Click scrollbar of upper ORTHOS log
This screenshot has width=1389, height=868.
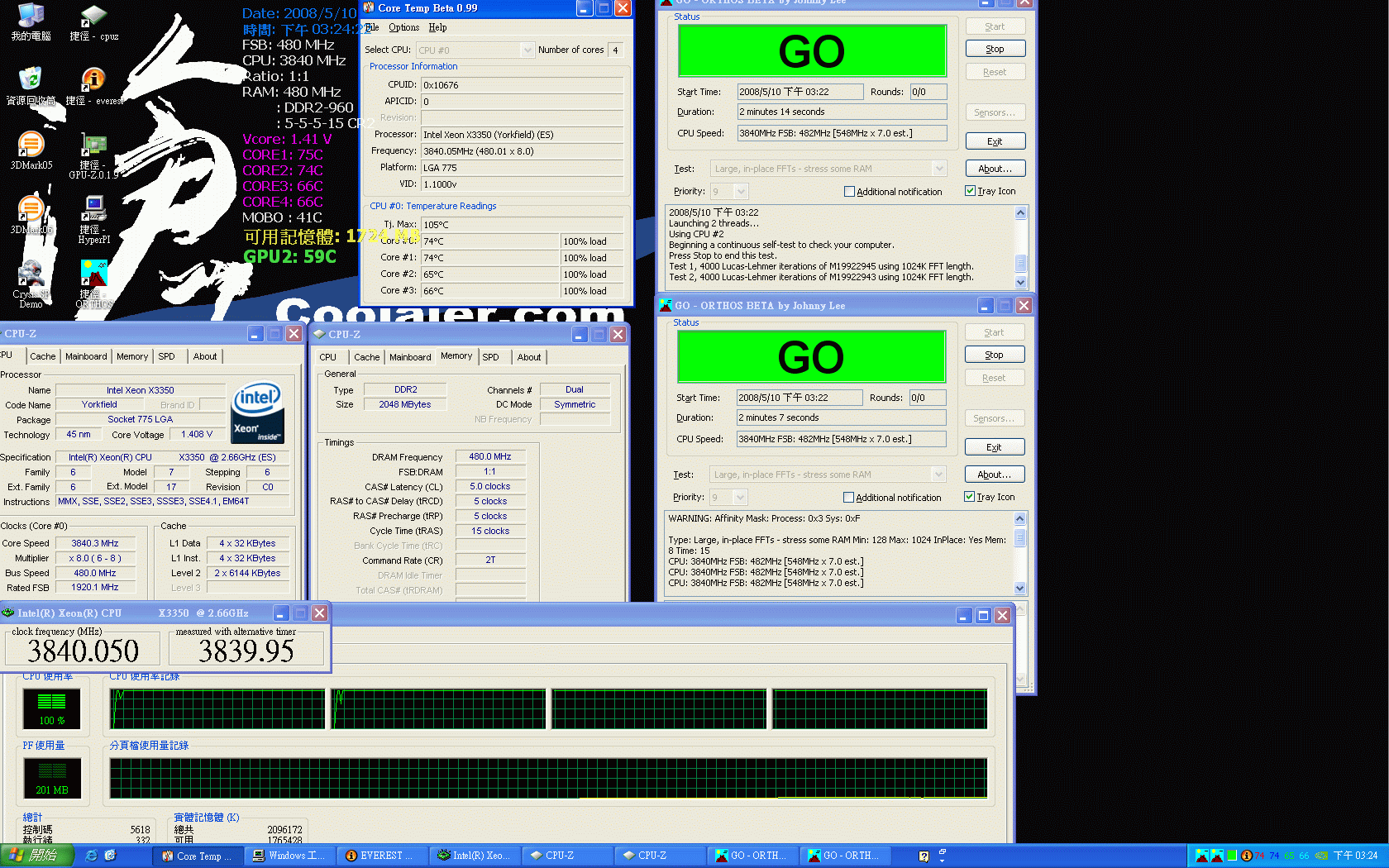coord(1021,263)
